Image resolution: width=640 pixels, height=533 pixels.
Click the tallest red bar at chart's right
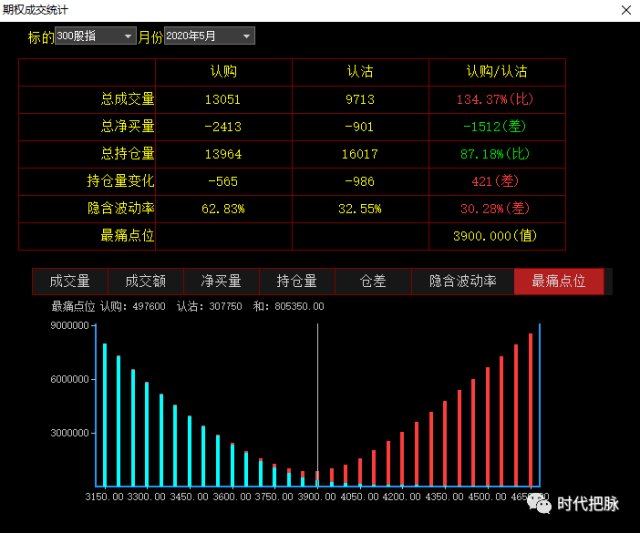coord(530,410)
